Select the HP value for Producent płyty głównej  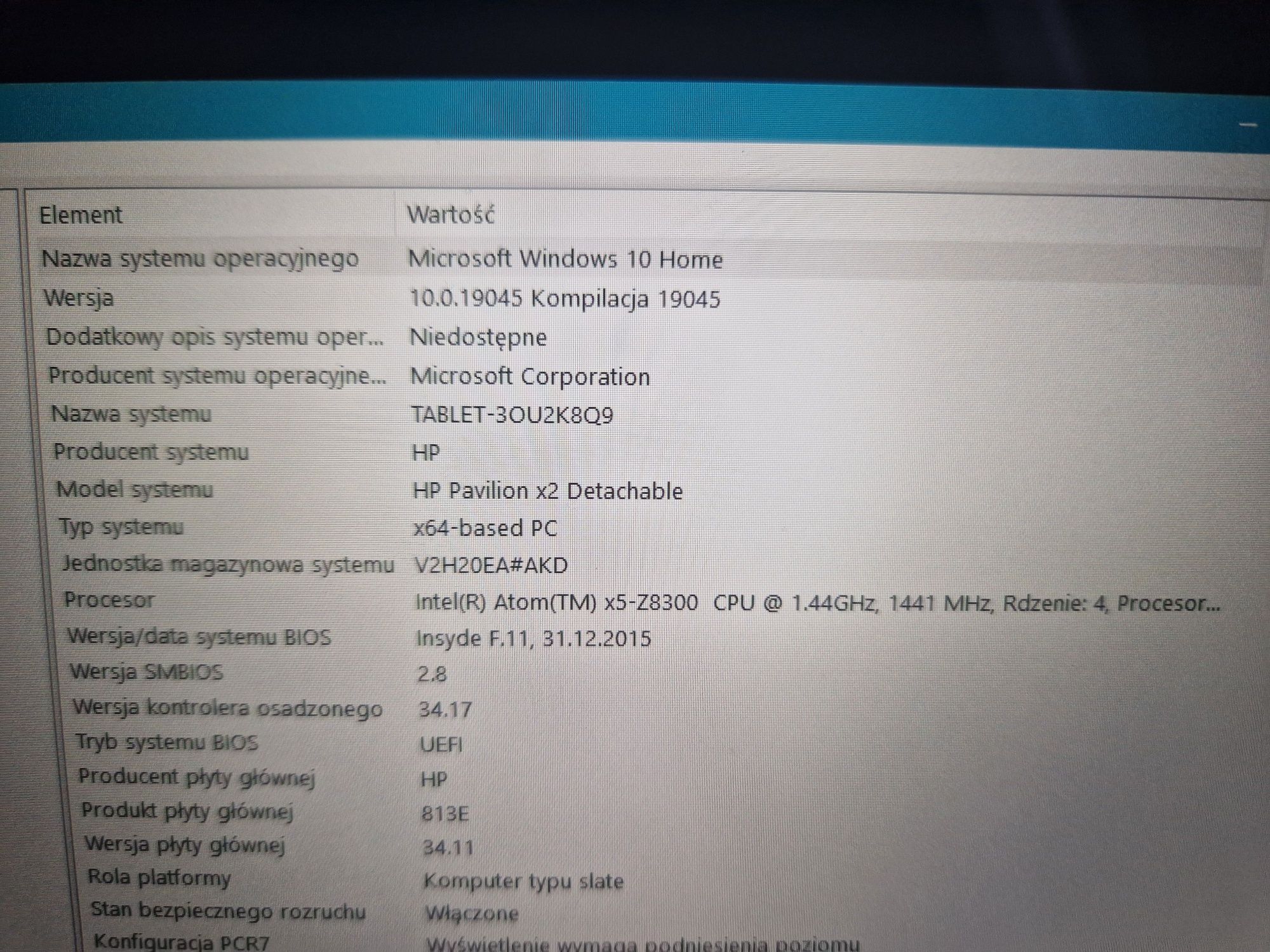click(x=434, y=779)
